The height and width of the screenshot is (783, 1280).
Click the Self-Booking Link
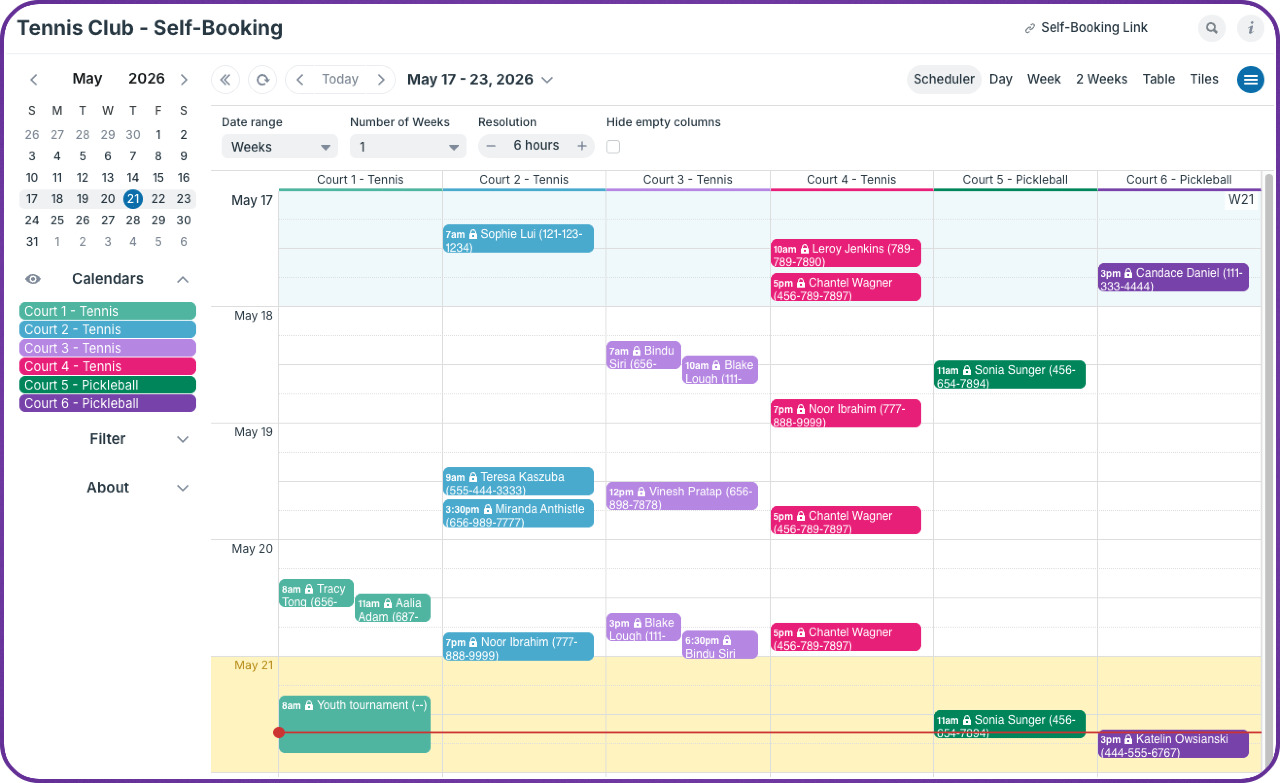pos(1086,28)
